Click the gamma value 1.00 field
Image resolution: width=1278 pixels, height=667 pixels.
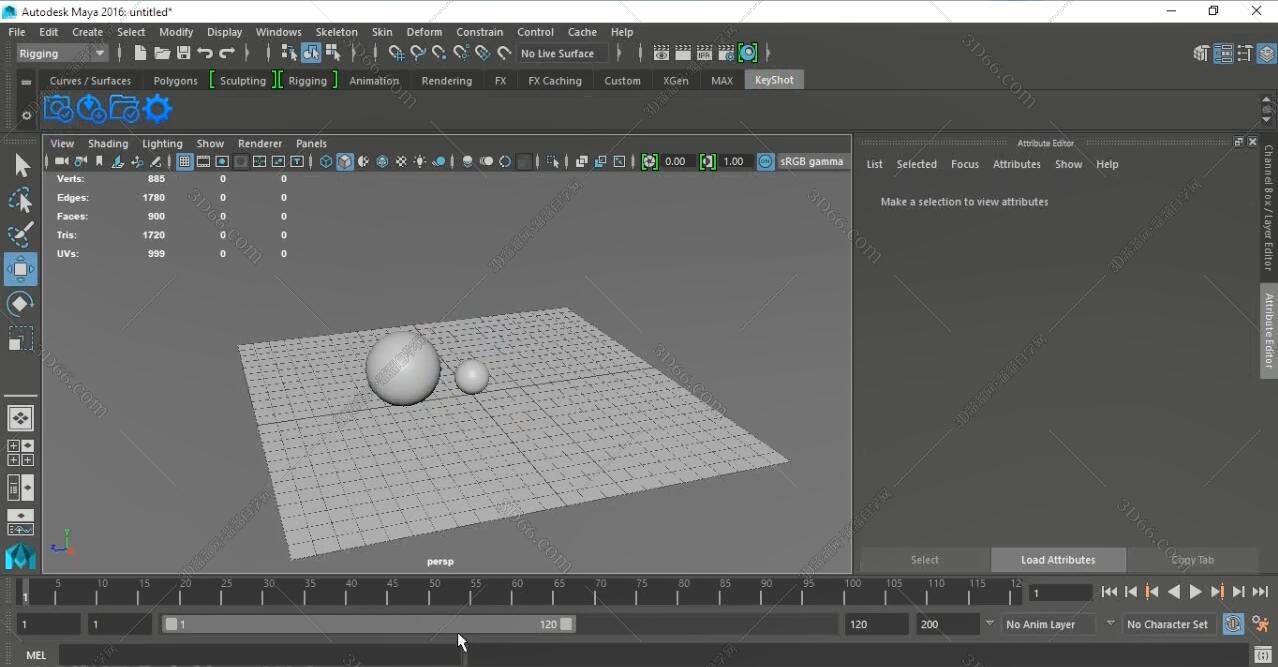click(735, 161)
